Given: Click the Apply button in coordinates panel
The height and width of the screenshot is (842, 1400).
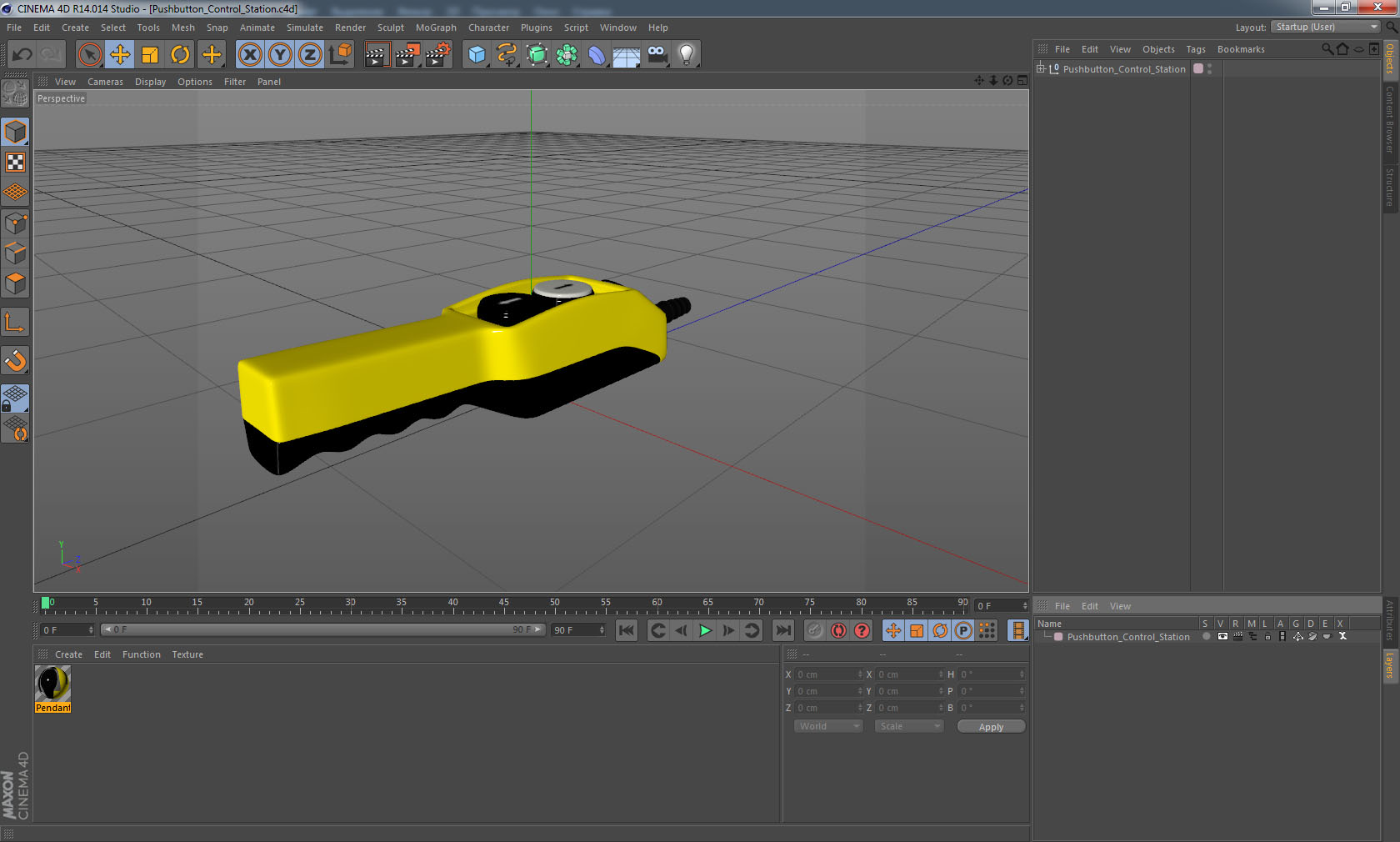Looking at the screenshot, I should (x=991, y=727).
